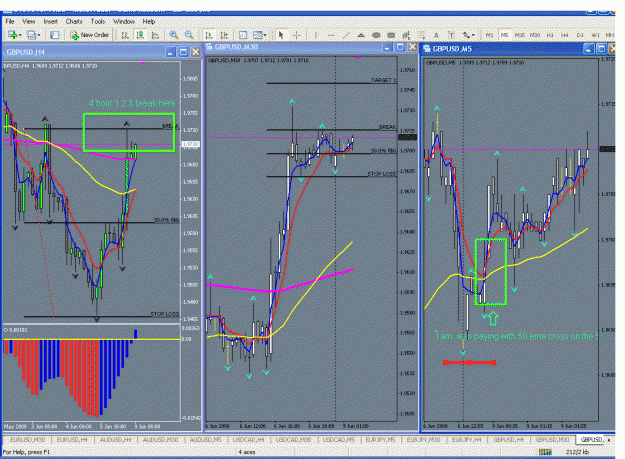Switch to the USDCAD,M30 chart tab
Image resolution: width=625 pixels, height=459 pixels.
(x=293, y=439)
